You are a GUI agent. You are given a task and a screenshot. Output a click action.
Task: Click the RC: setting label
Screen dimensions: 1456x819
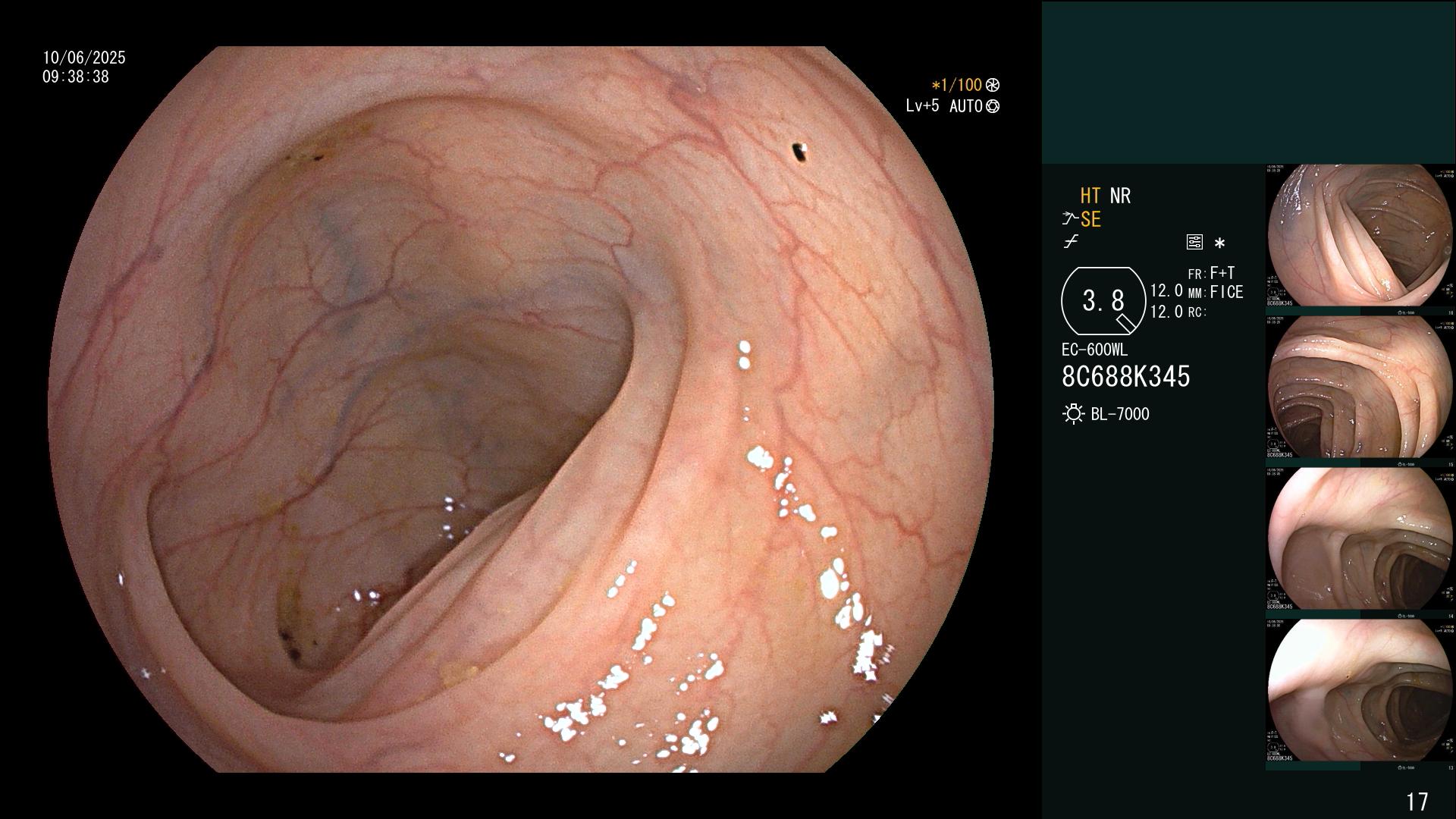point(1197,312)
